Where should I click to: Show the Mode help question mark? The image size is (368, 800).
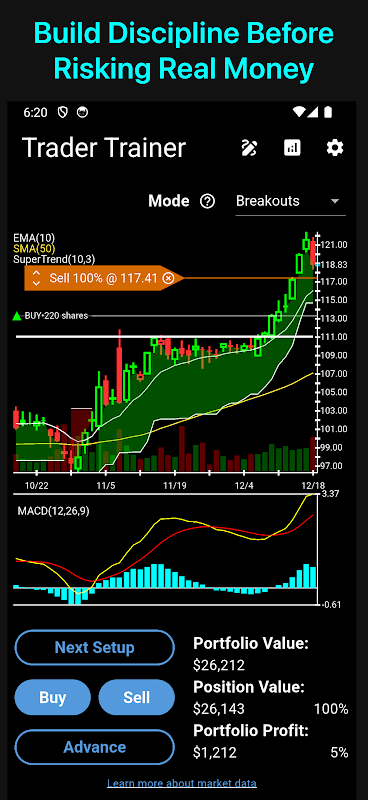pos(207,202)
